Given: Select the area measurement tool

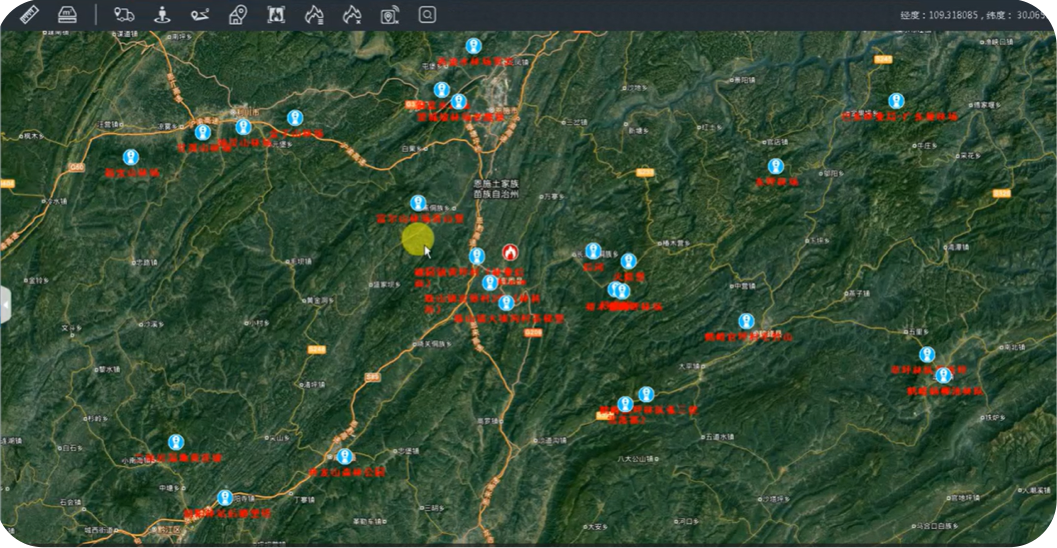Looking at the screenshot, I should (66, 14).
